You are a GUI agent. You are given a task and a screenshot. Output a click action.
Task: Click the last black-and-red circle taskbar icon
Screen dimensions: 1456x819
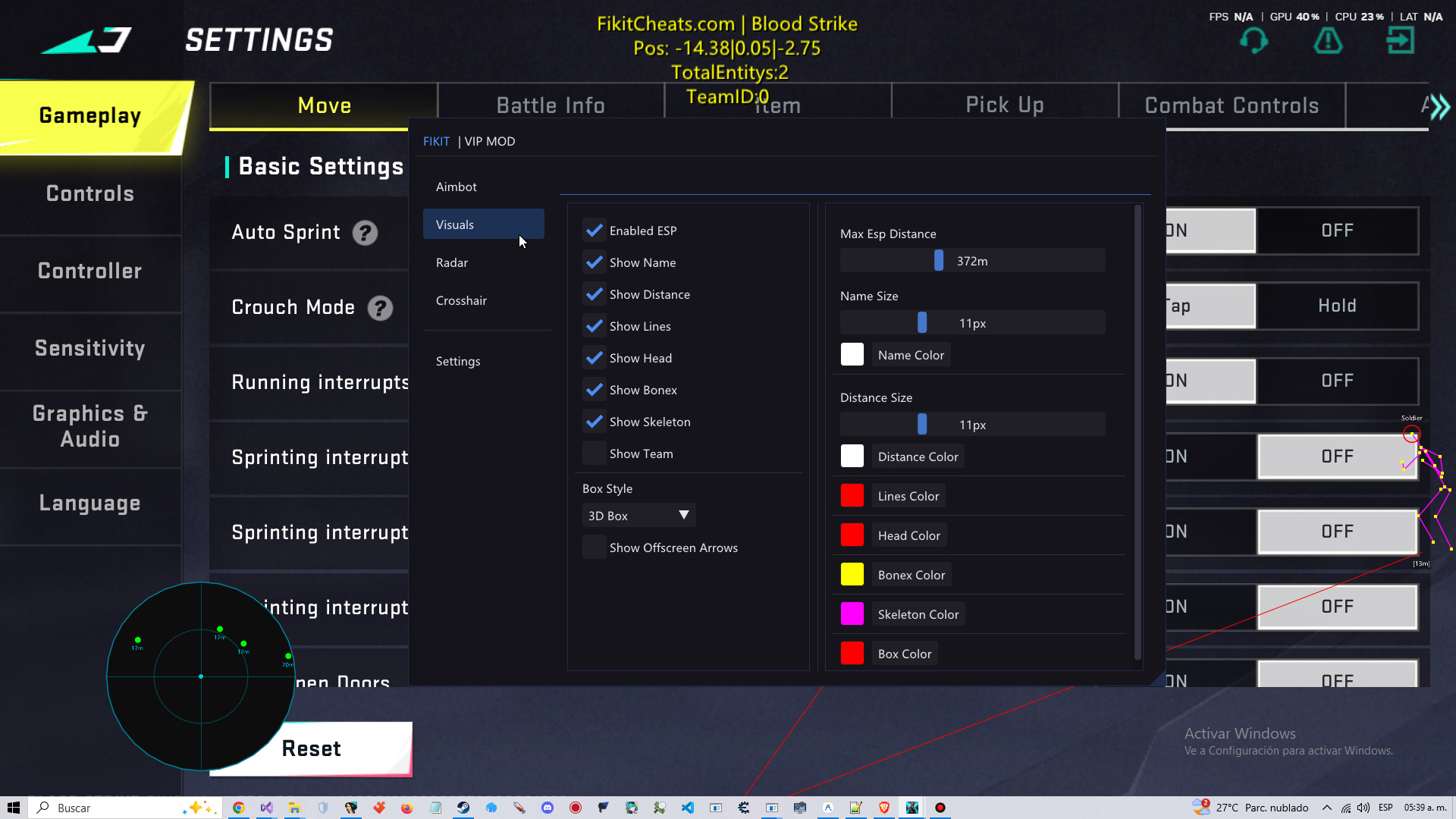(940, 808)
